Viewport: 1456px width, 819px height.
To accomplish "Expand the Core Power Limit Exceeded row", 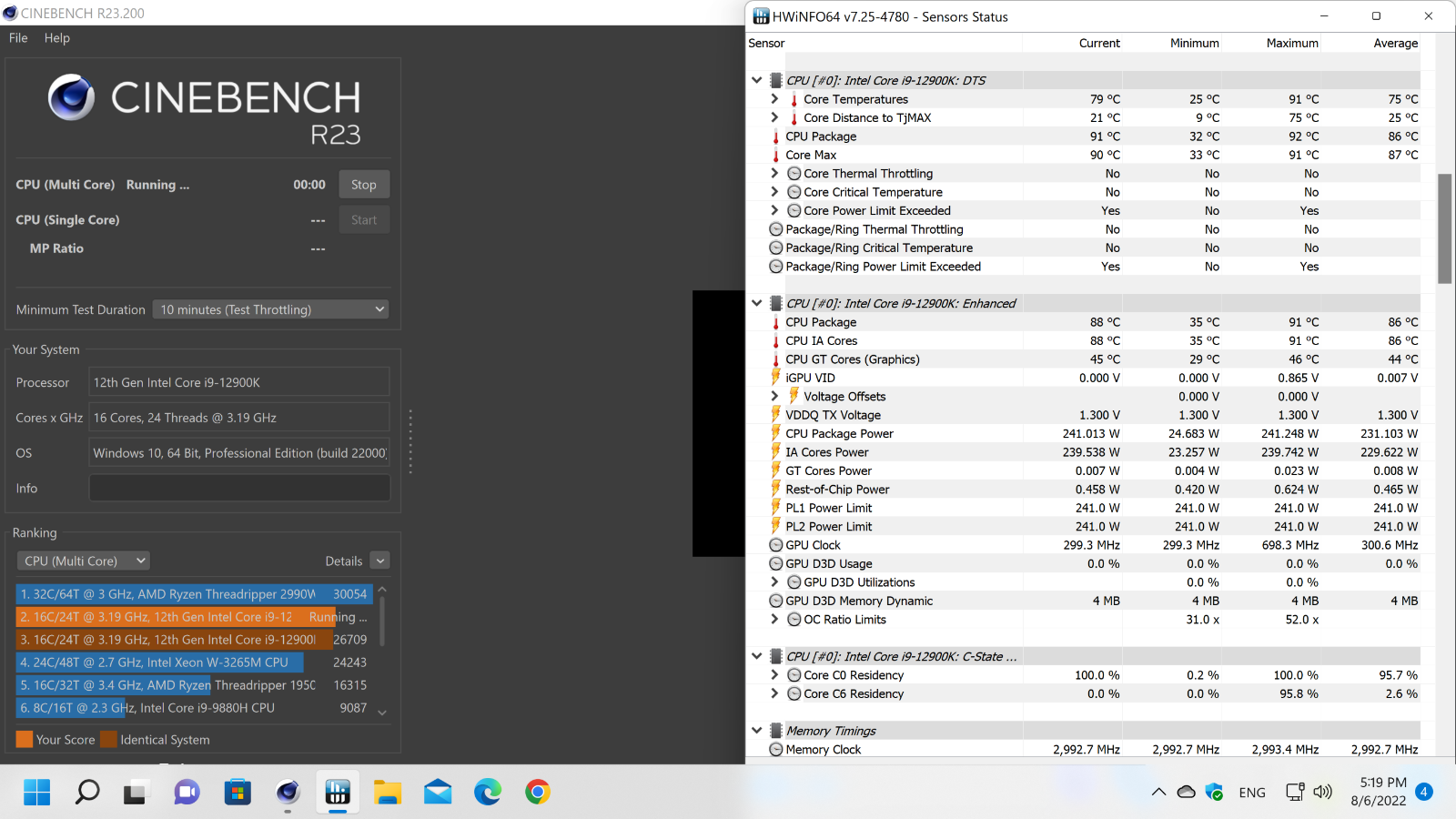I will click(x=774, y=210).
